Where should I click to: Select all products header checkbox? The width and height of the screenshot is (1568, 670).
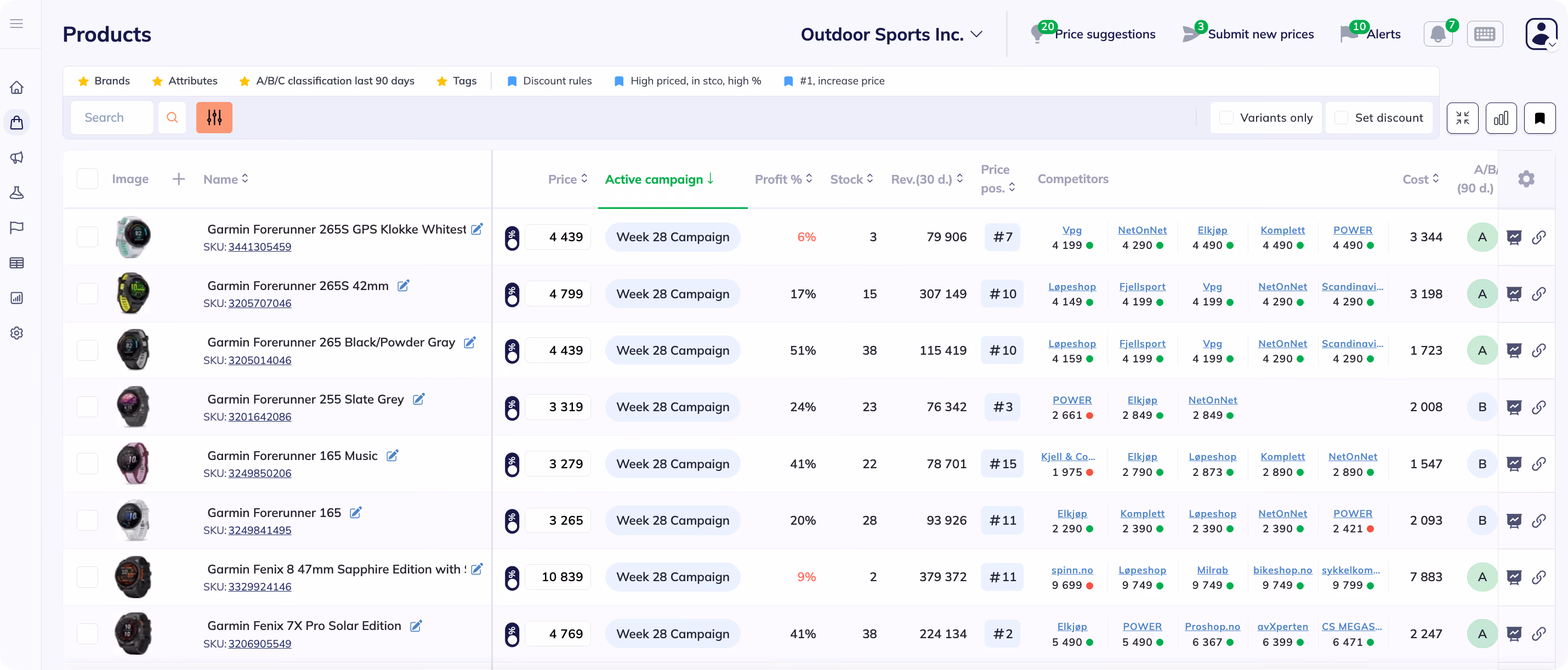pos(87,179)
